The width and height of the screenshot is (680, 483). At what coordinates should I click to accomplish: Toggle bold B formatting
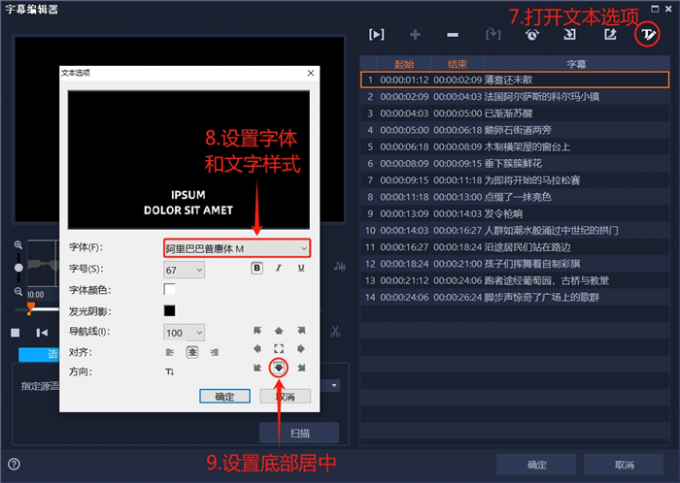(x=257, y=268)
